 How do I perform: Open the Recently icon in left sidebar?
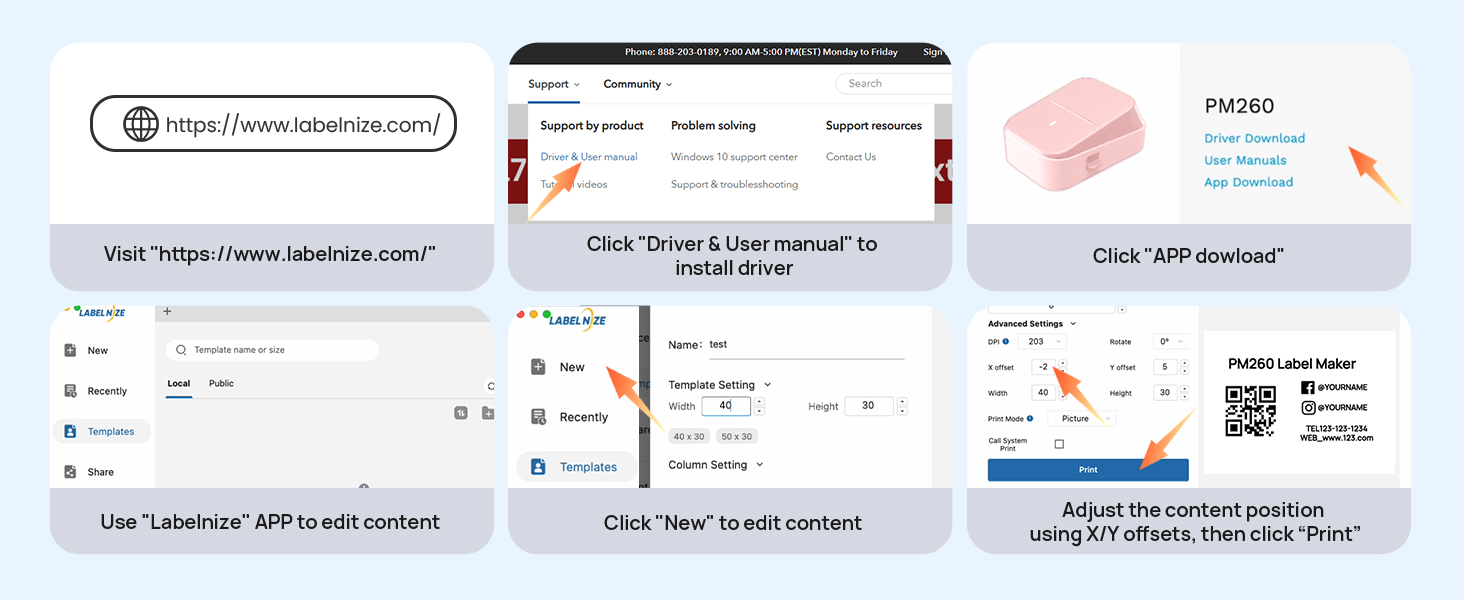pos(70,391)
